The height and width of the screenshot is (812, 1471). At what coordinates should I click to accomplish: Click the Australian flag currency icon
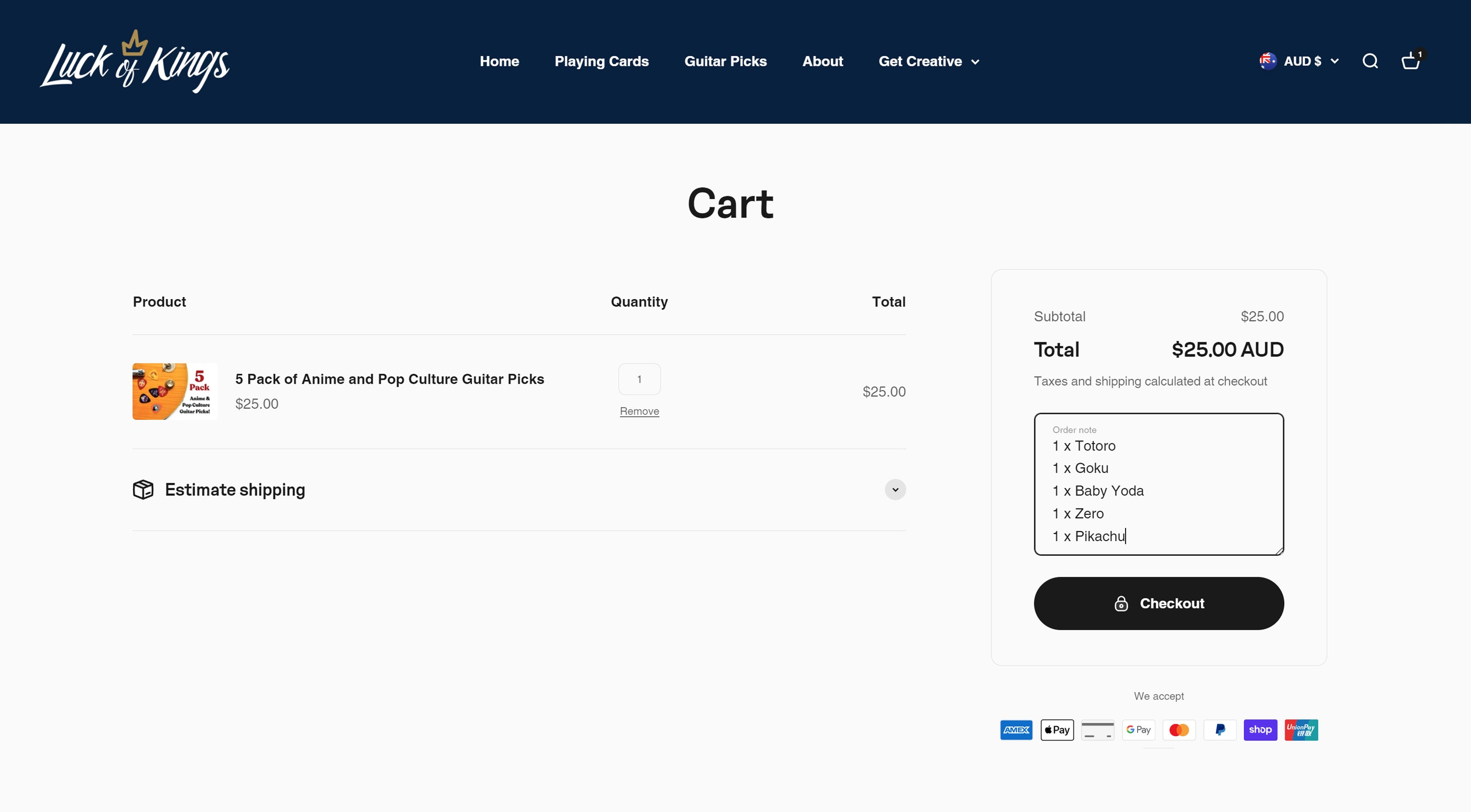click(1268, 61)
